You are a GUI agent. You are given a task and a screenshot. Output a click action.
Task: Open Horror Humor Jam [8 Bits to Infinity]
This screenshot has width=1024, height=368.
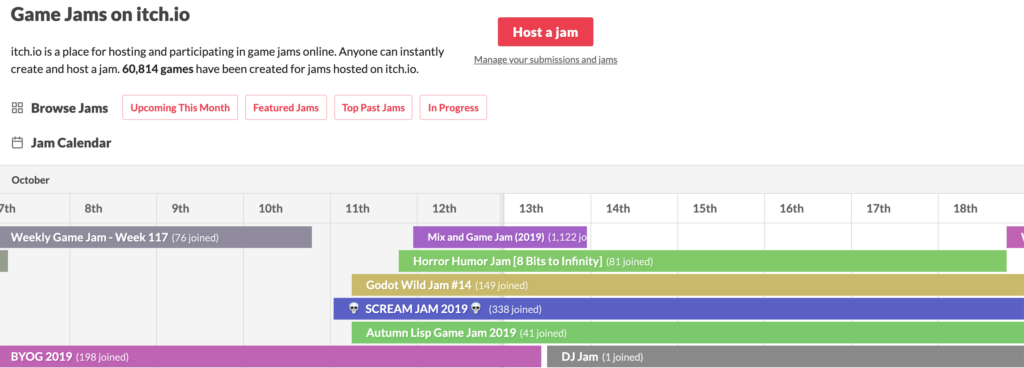coord(703,262)
